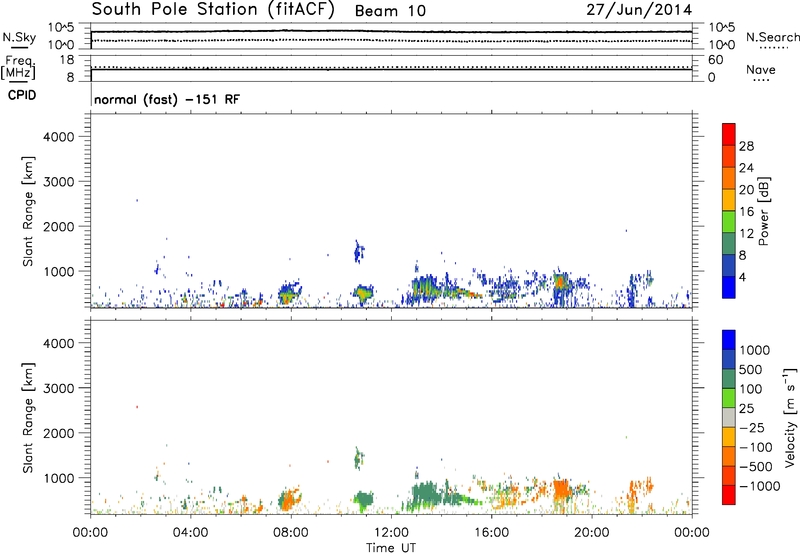Click the '04:00' time tick label
Viewport: 800px width, 554px height.
click(190, 533)
